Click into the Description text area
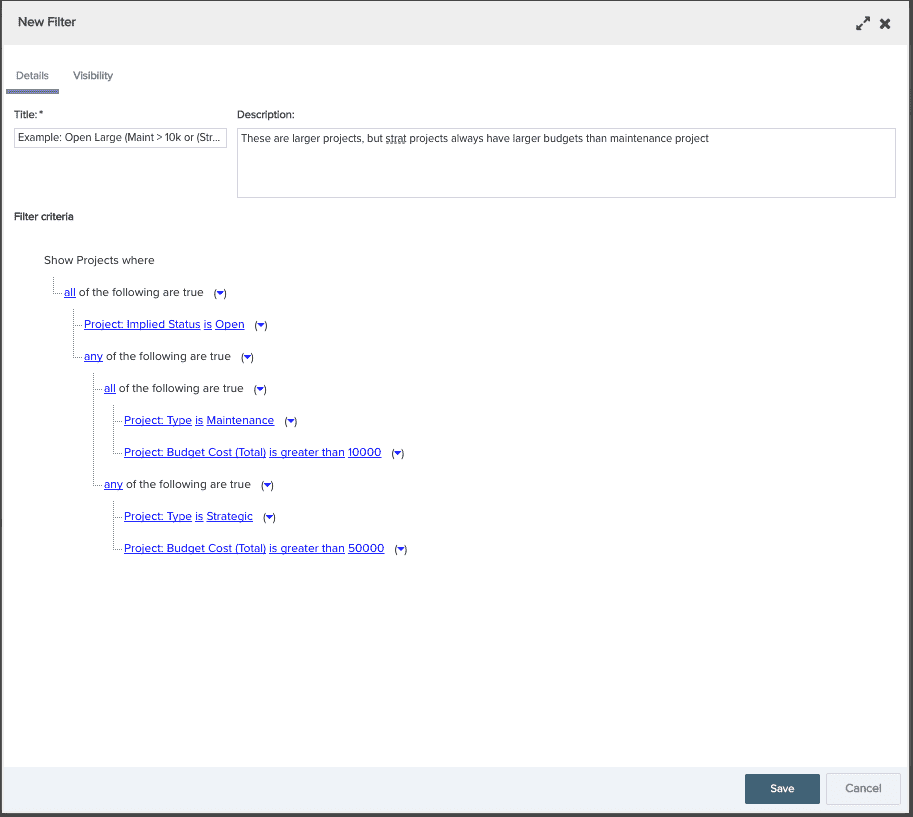Viewport: 913px width, 817px height. point(566,162)
